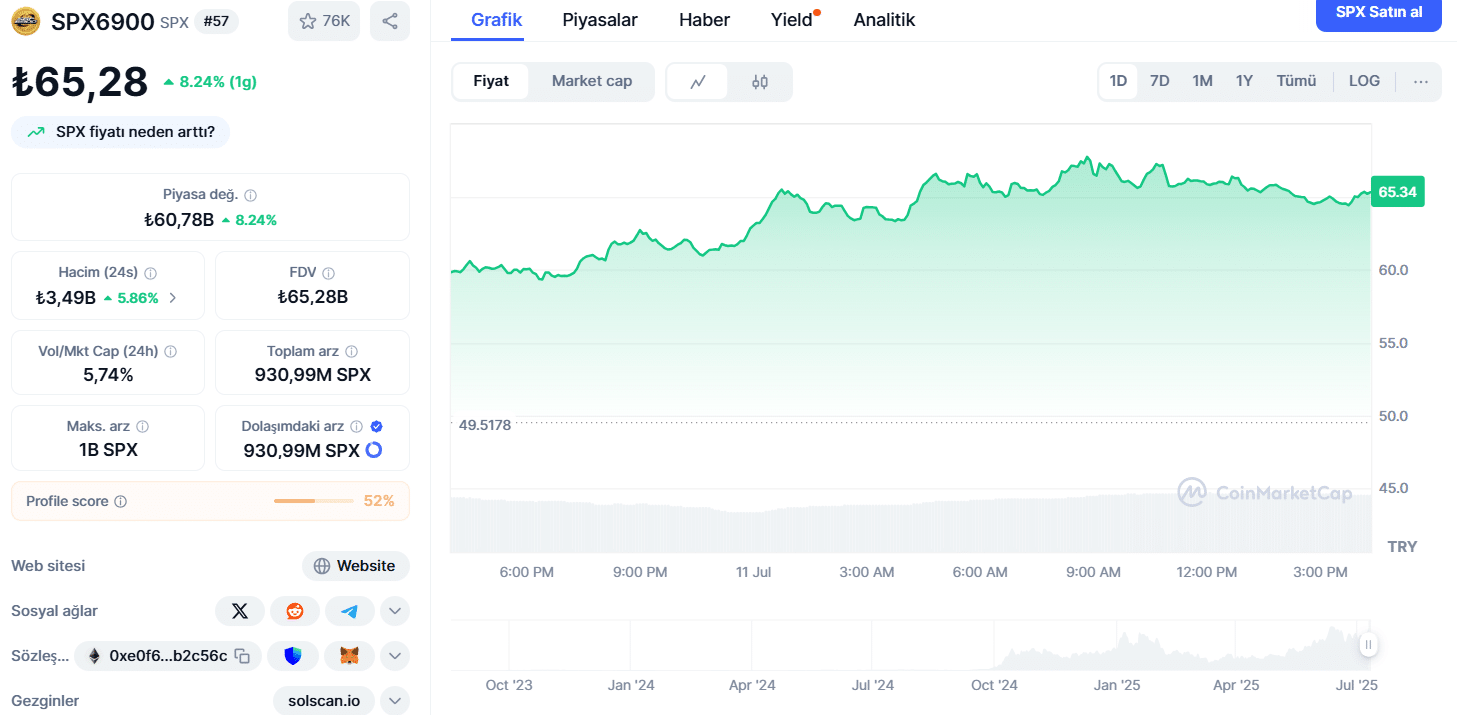Click SPX Satın al button
Viewport: 1457px width, 715px height.
click(1378, 13)
